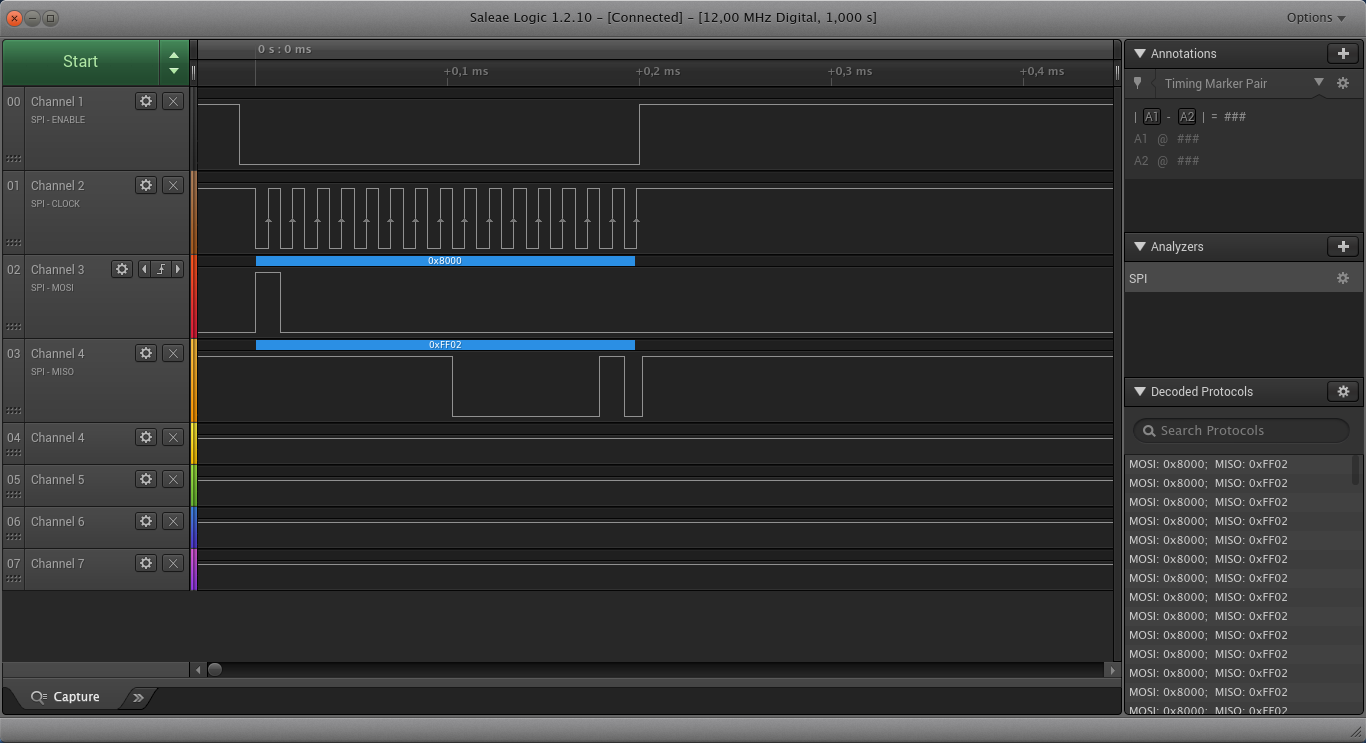Viewport: 1366px width, 743px height.
Task: Select the A2 timing marker
Action: [x=1186, y=117]
